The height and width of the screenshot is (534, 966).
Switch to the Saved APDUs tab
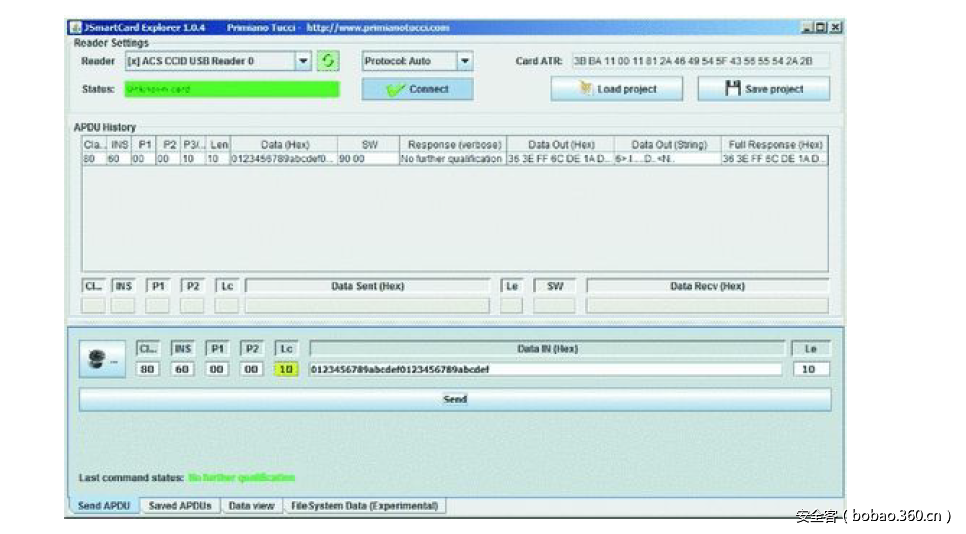point(180,506)
